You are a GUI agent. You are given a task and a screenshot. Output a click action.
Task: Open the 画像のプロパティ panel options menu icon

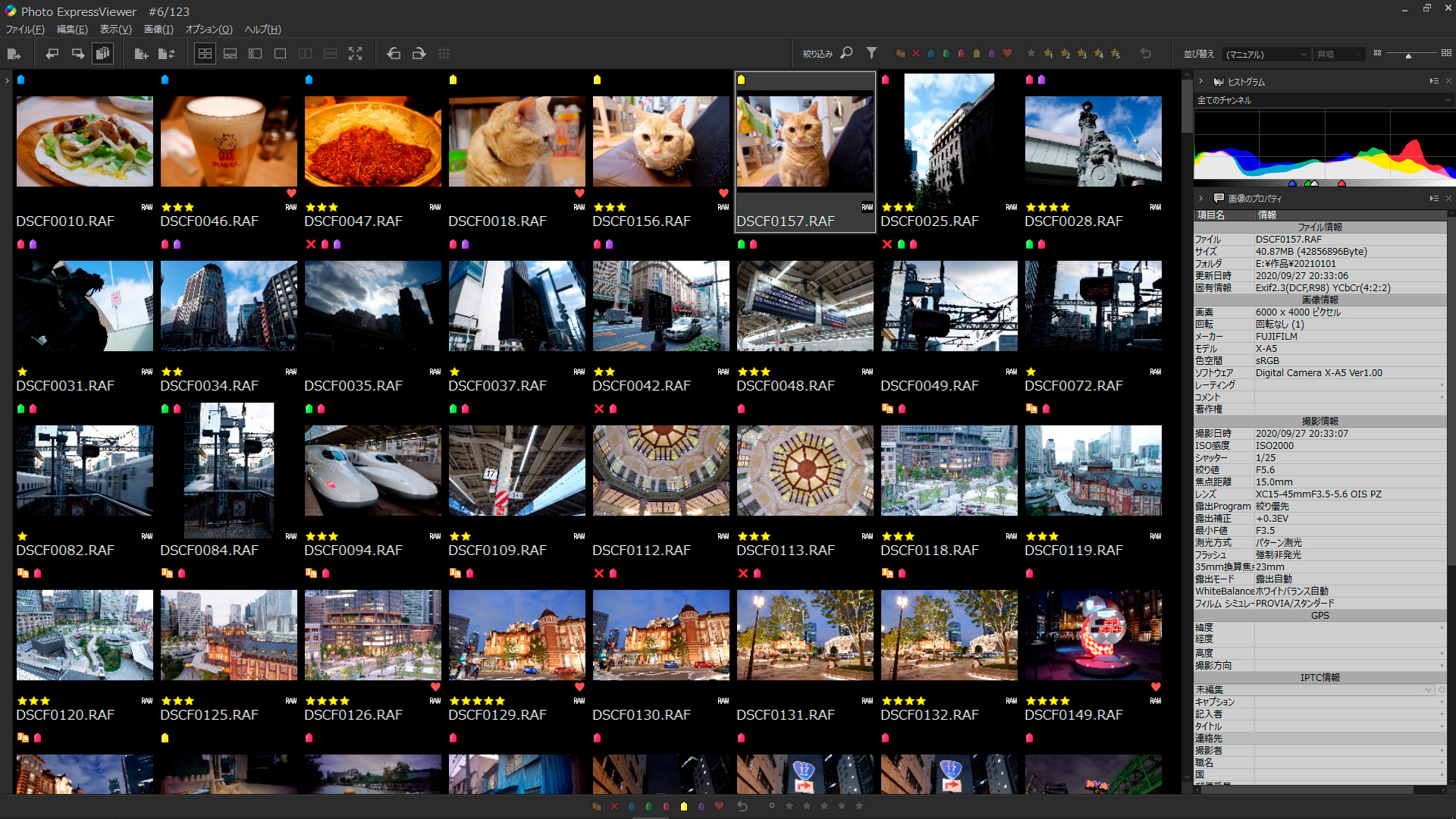(1433, 198)
